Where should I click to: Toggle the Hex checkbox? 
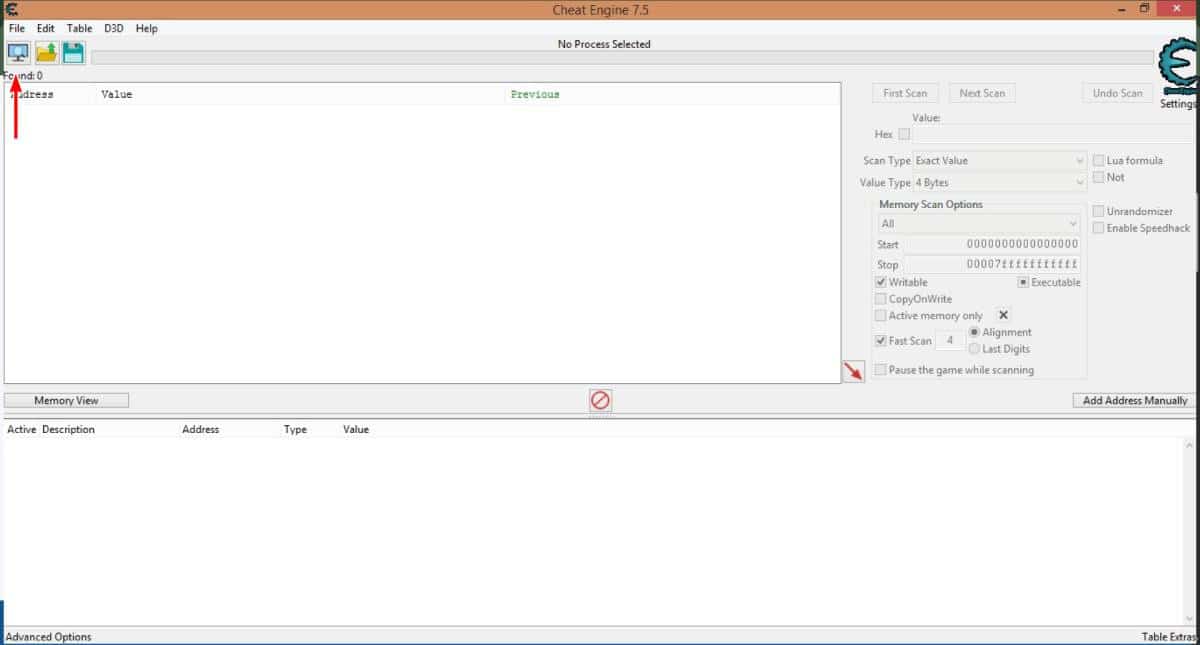pyautogui.click(x=904, y=134)
